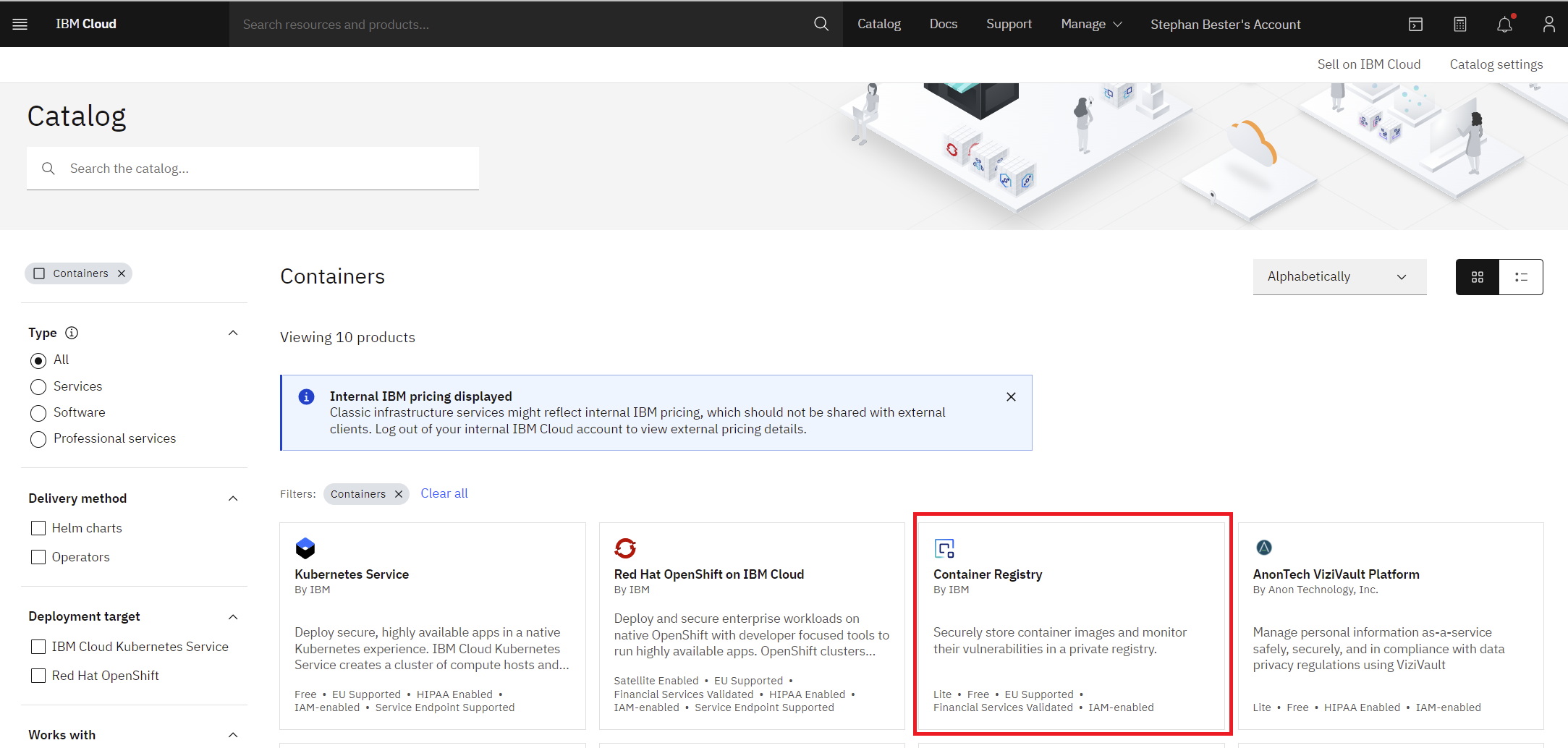Image resolution: width=1568 pixels, height=748 pixels.
Task: Focus the Search the catalog field
Action: (253, 169)
